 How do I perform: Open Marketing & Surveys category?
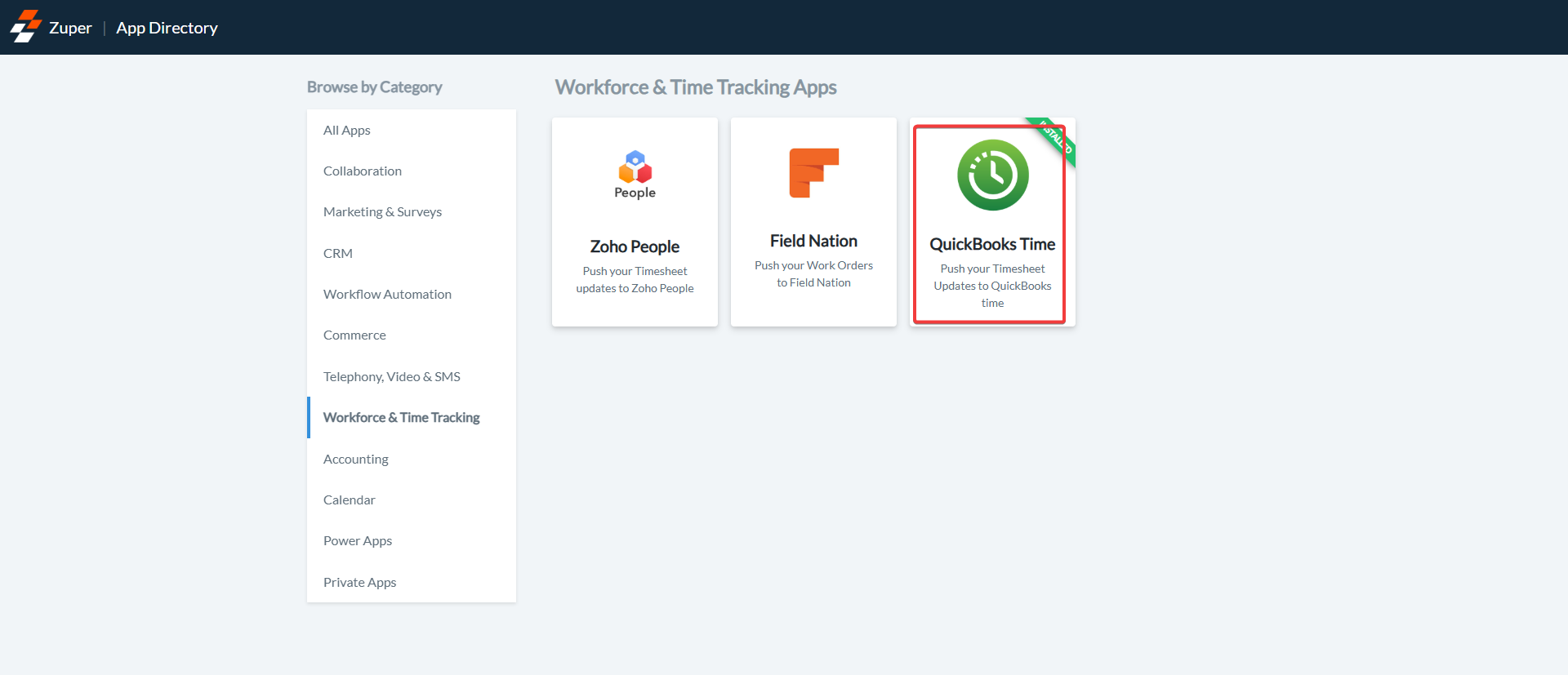pyautogui.click(x=412, y=212)
